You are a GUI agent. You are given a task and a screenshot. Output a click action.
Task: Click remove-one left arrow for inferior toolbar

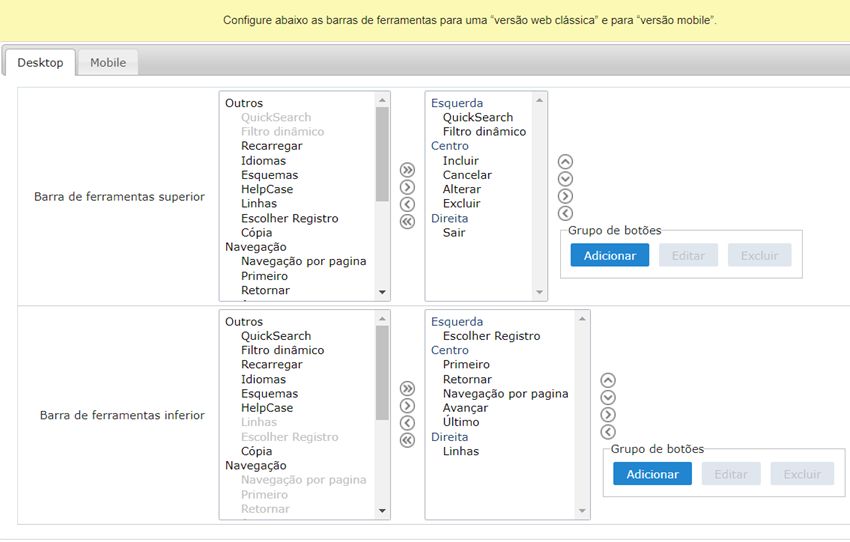[407, 423]
